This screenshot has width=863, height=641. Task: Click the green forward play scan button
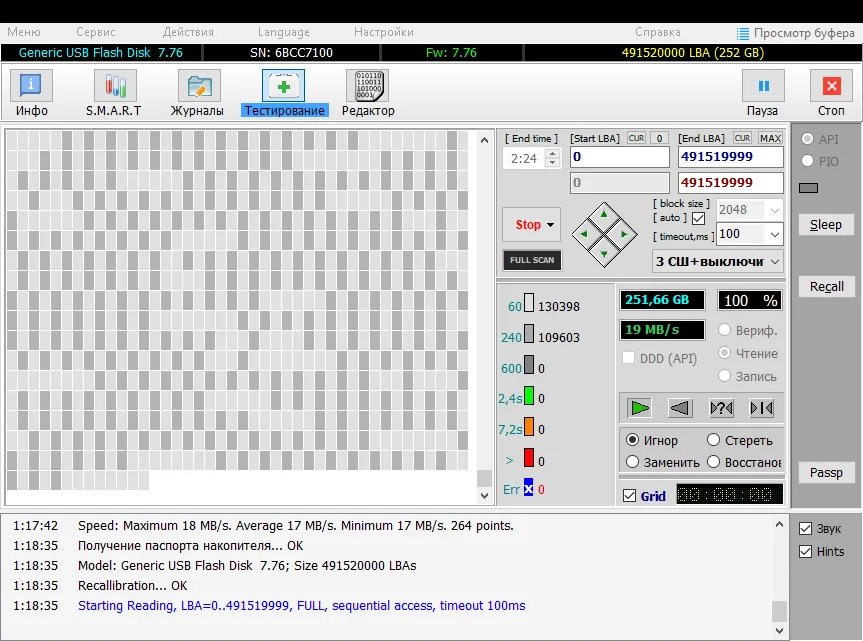tap(640, 408)
